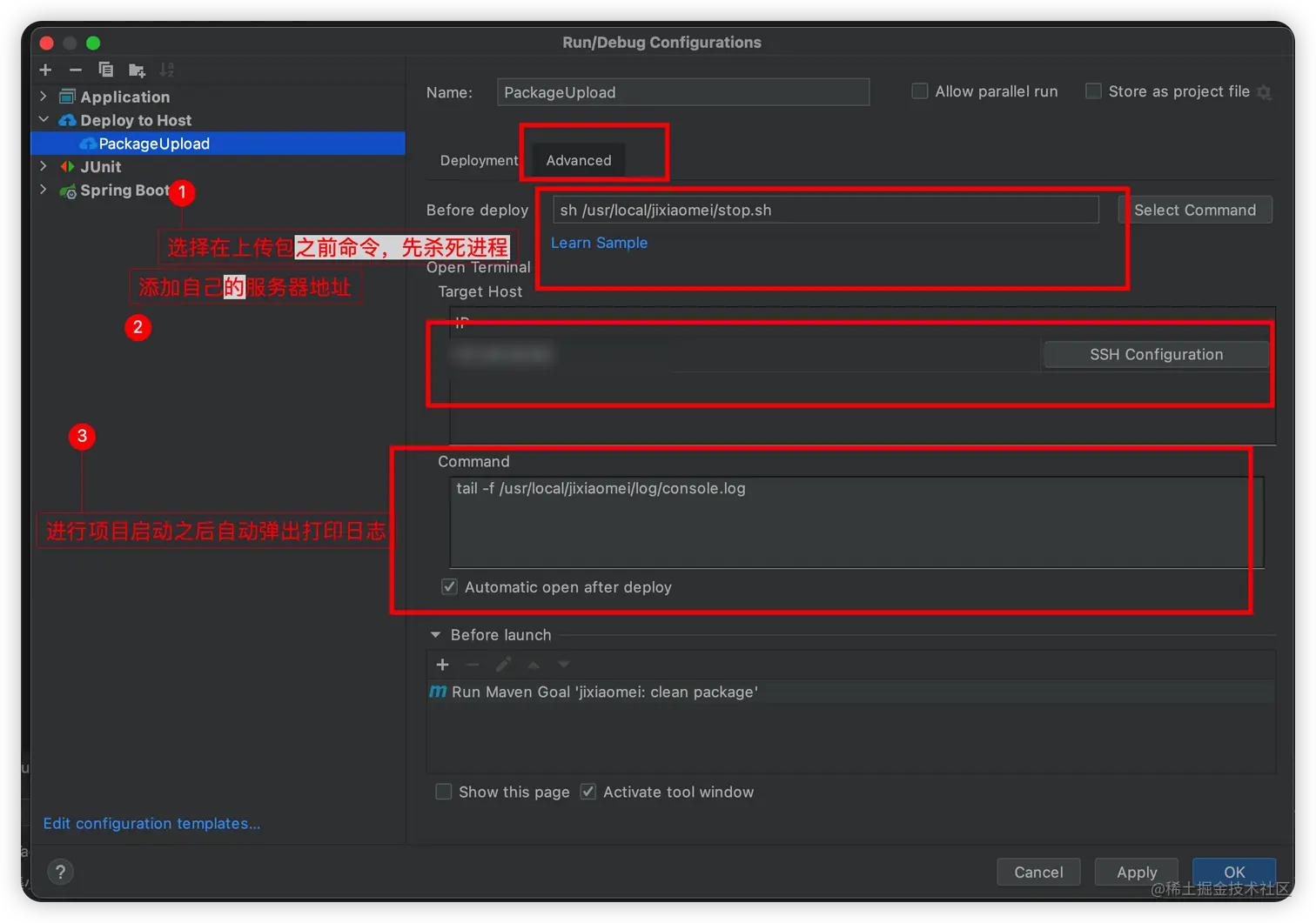Click the Apply button
The height and width of the screenshot is (923, 1316).
(1137, 872)
